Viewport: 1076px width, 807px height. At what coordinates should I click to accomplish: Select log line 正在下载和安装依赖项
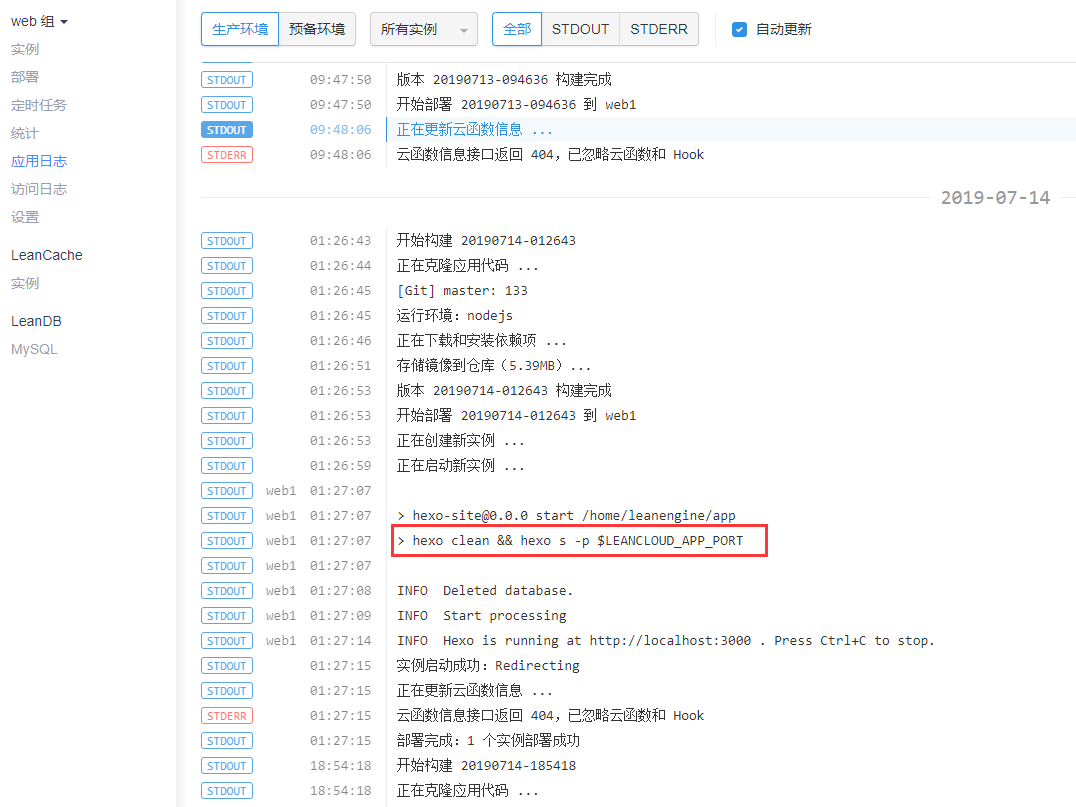coord(481,340)
